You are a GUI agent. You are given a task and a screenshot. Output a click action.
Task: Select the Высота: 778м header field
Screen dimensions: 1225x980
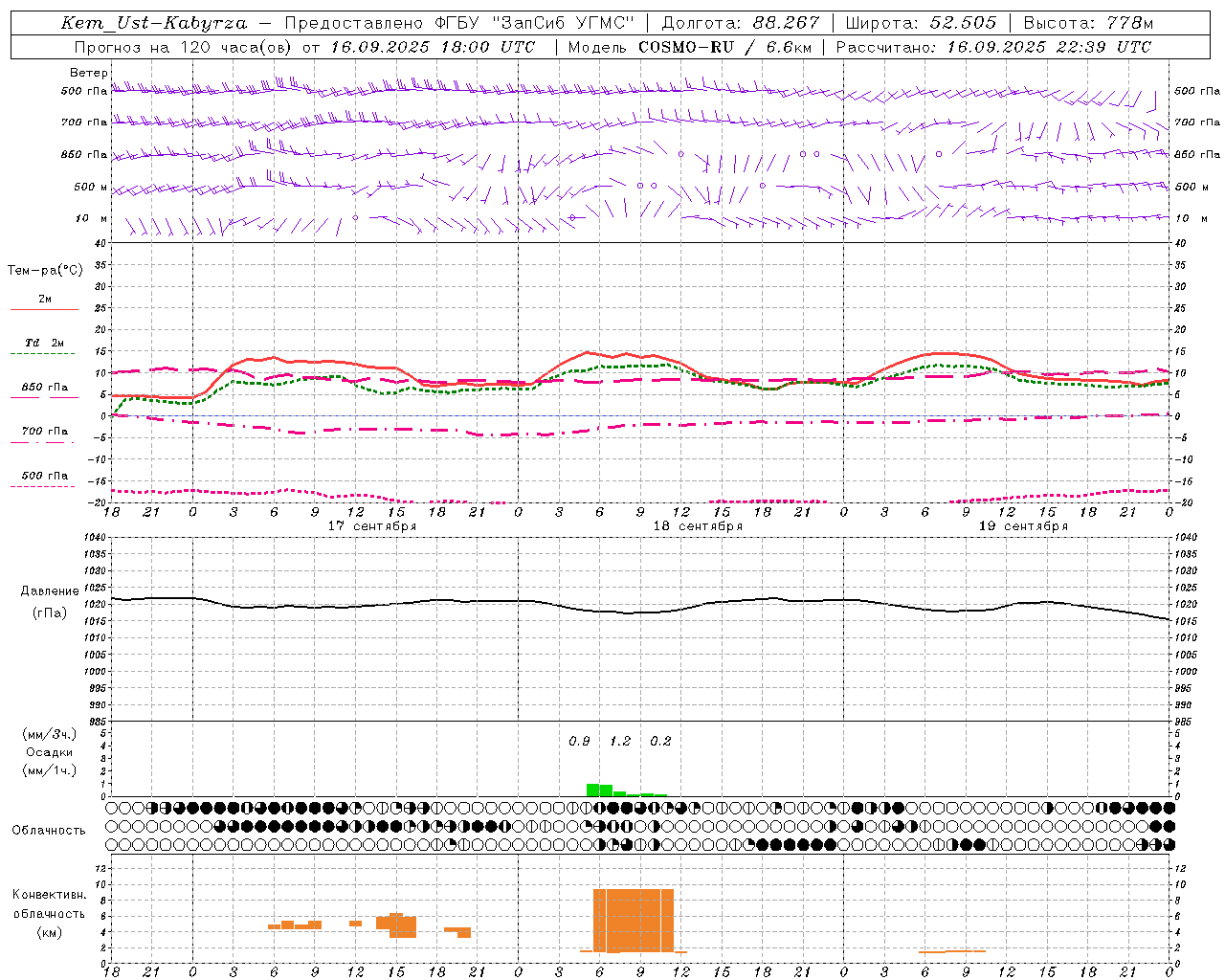(x=1088, y=23)
